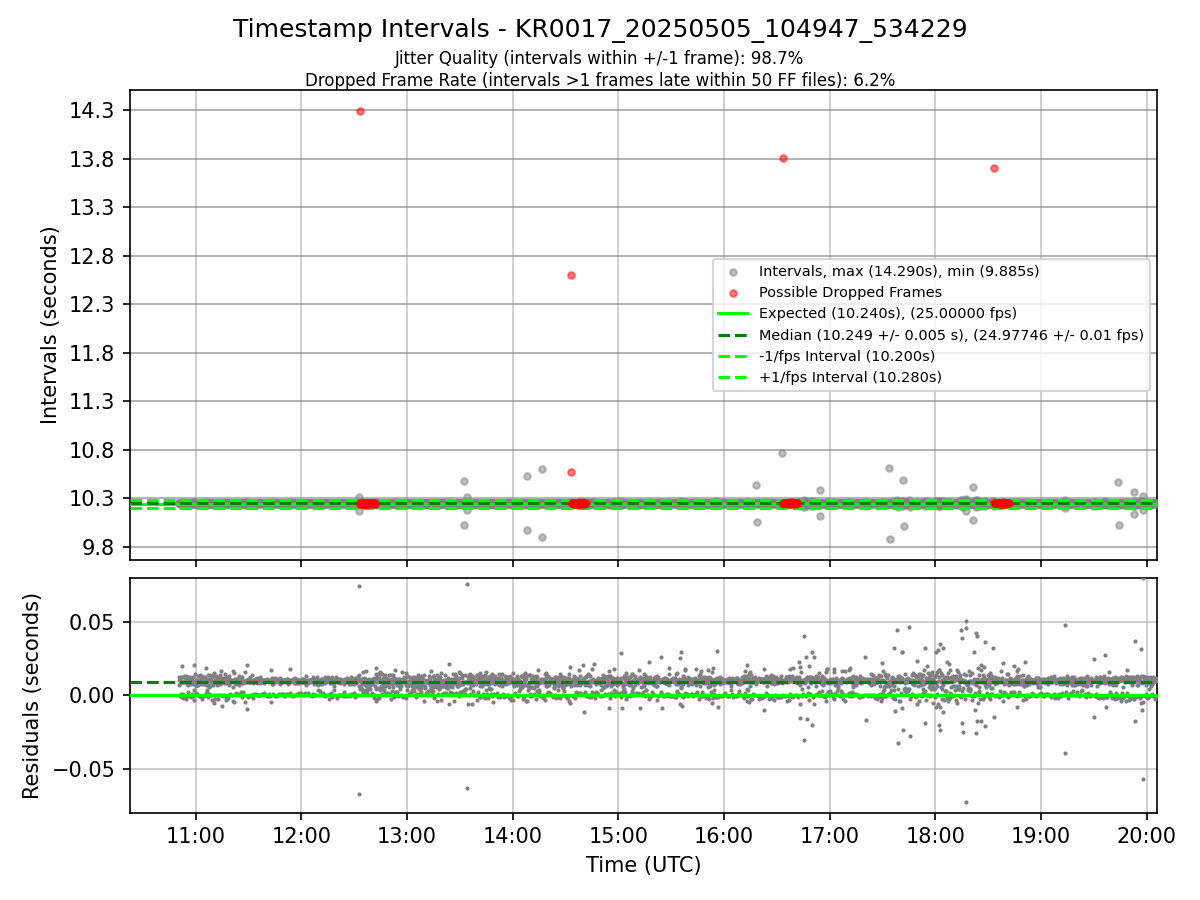Click legend entry +1/fps Interval (10.280s)
Screen dimensions: 1200x900
click(850, 377)
